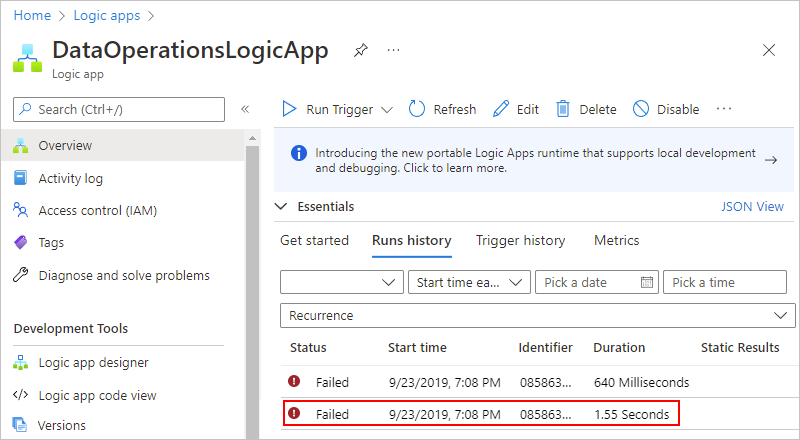Pin the DataOperationsLogicApp to dashboard
Viewport: 800px width, 440px height.
click(x=361, y=50)
